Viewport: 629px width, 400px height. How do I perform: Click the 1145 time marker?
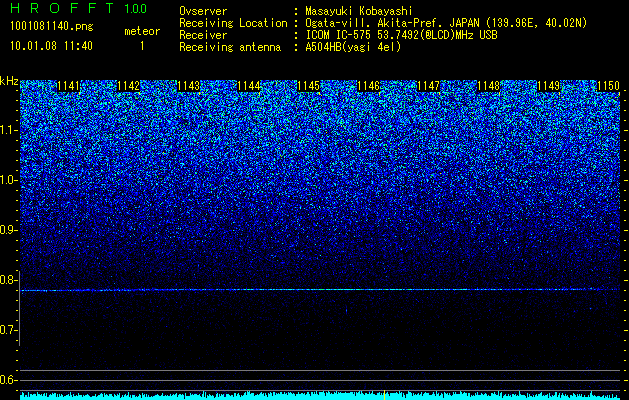tap(308, 86)
